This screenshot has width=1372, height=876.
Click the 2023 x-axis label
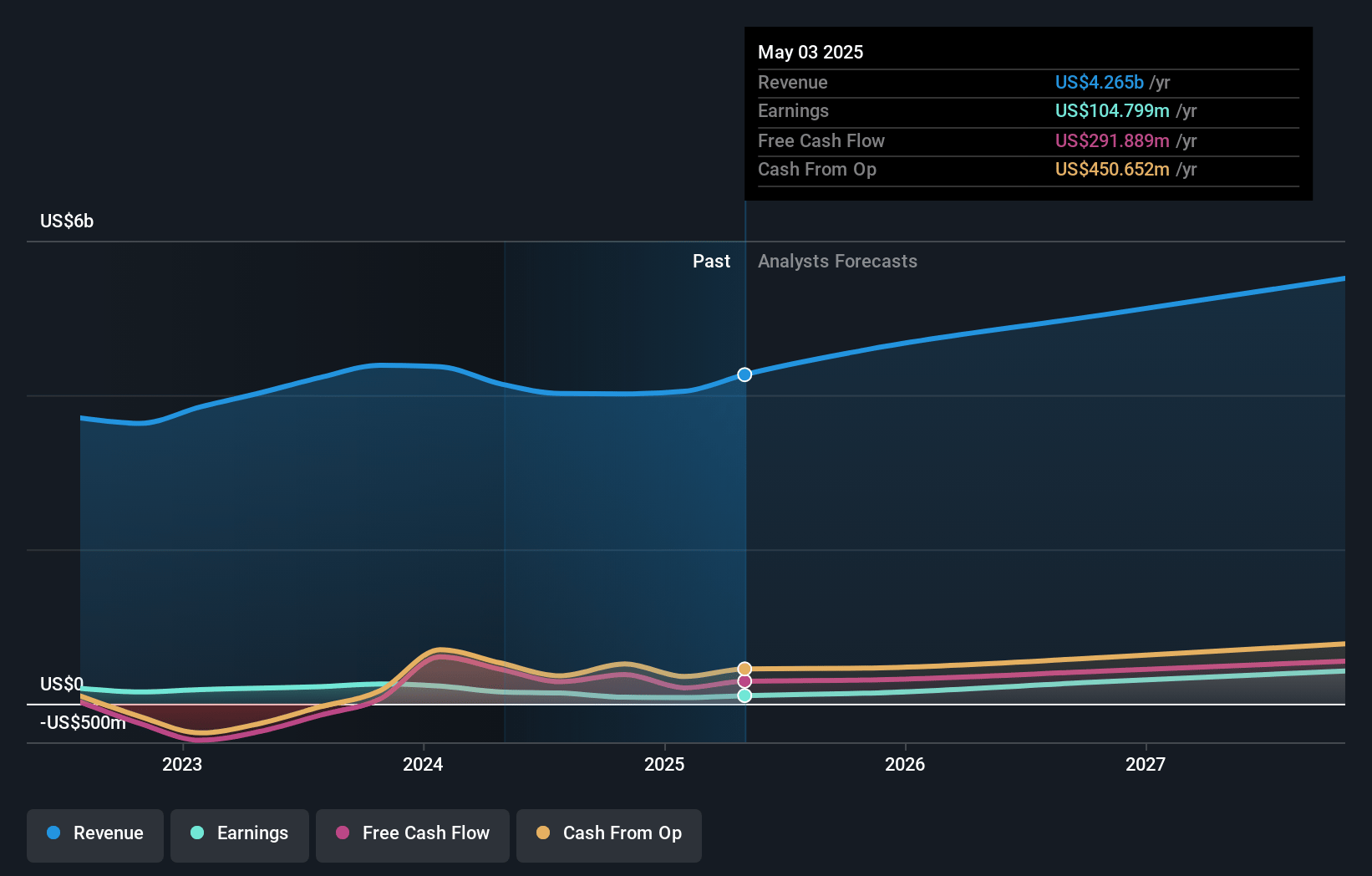coord(182,765)
